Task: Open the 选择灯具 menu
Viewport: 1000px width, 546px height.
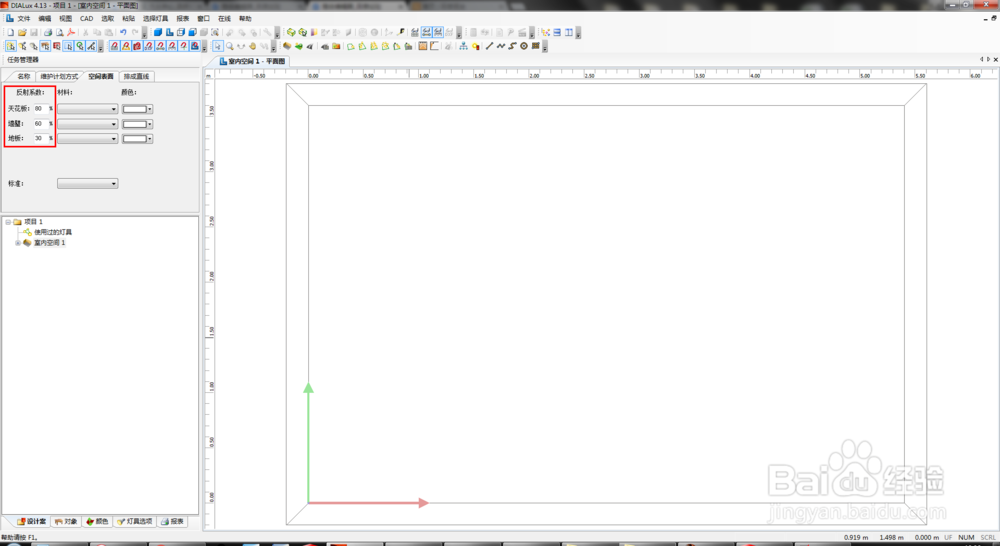Action: tap(156, 18)
